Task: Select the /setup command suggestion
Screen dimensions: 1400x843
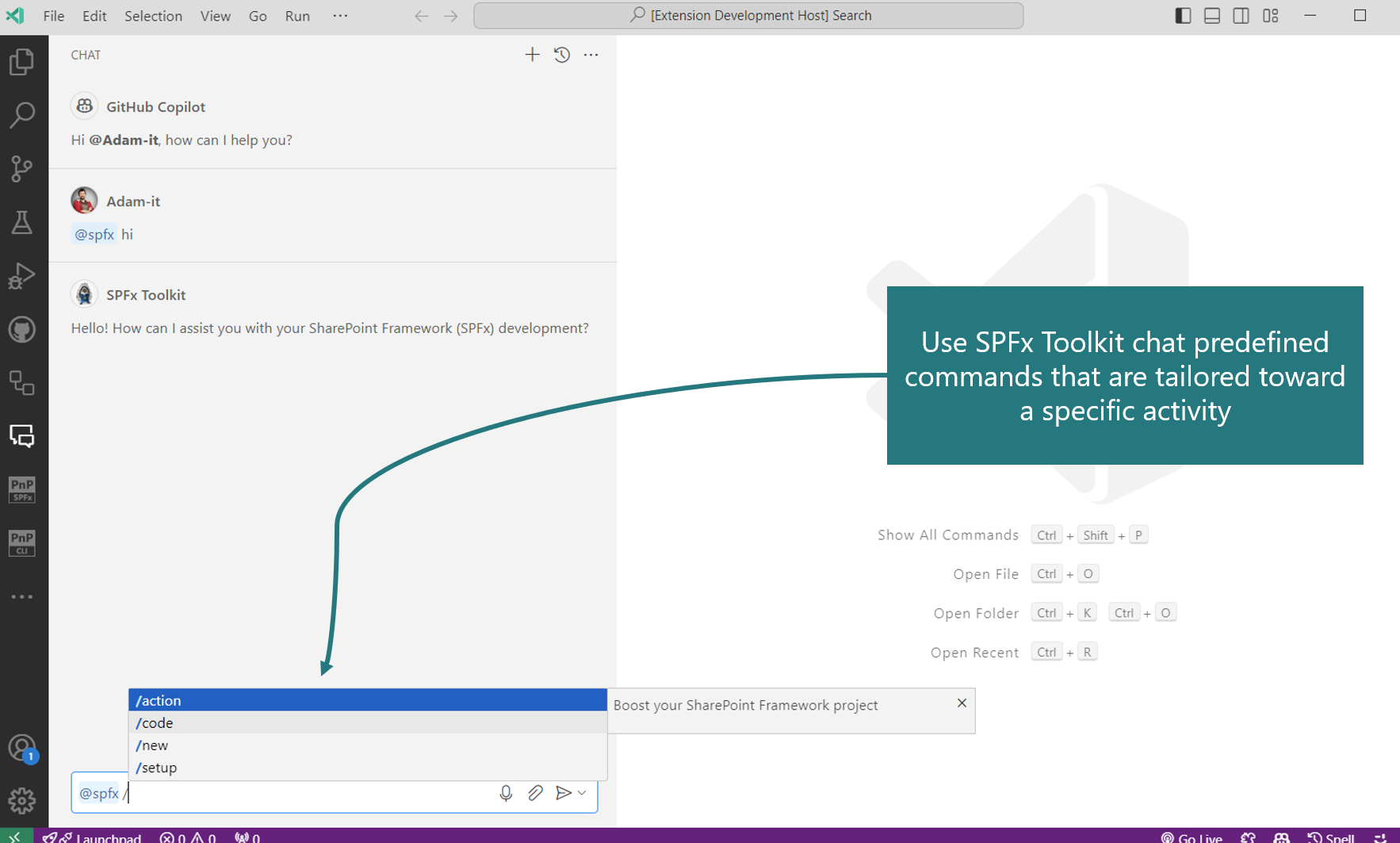Action: (x=368, y=768)
